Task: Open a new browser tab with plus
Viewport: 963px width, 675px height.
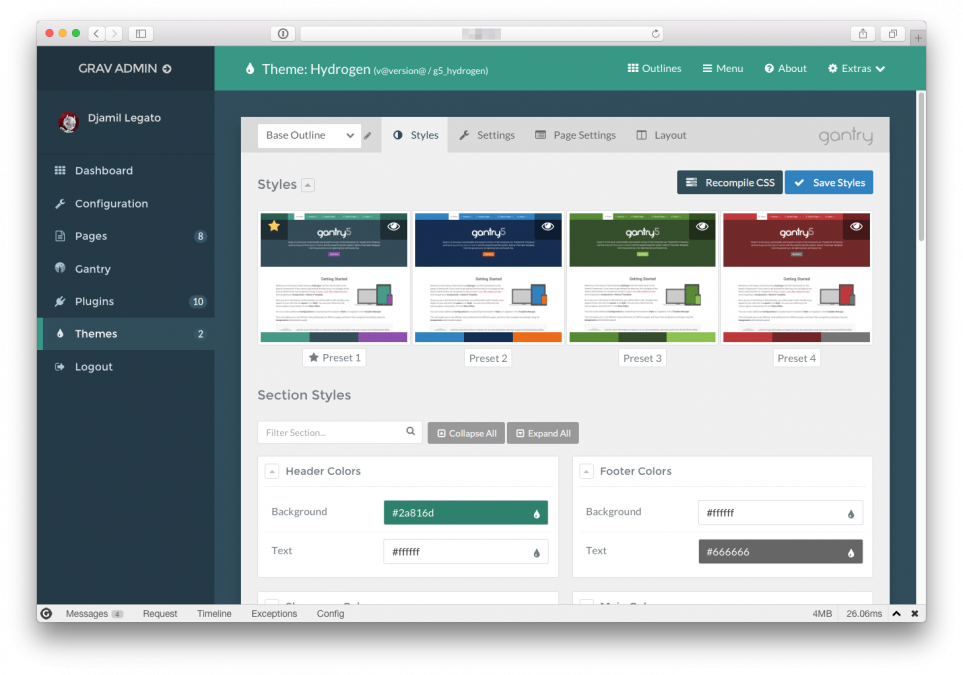Action: pyautogui.click(x=918, y=38)
